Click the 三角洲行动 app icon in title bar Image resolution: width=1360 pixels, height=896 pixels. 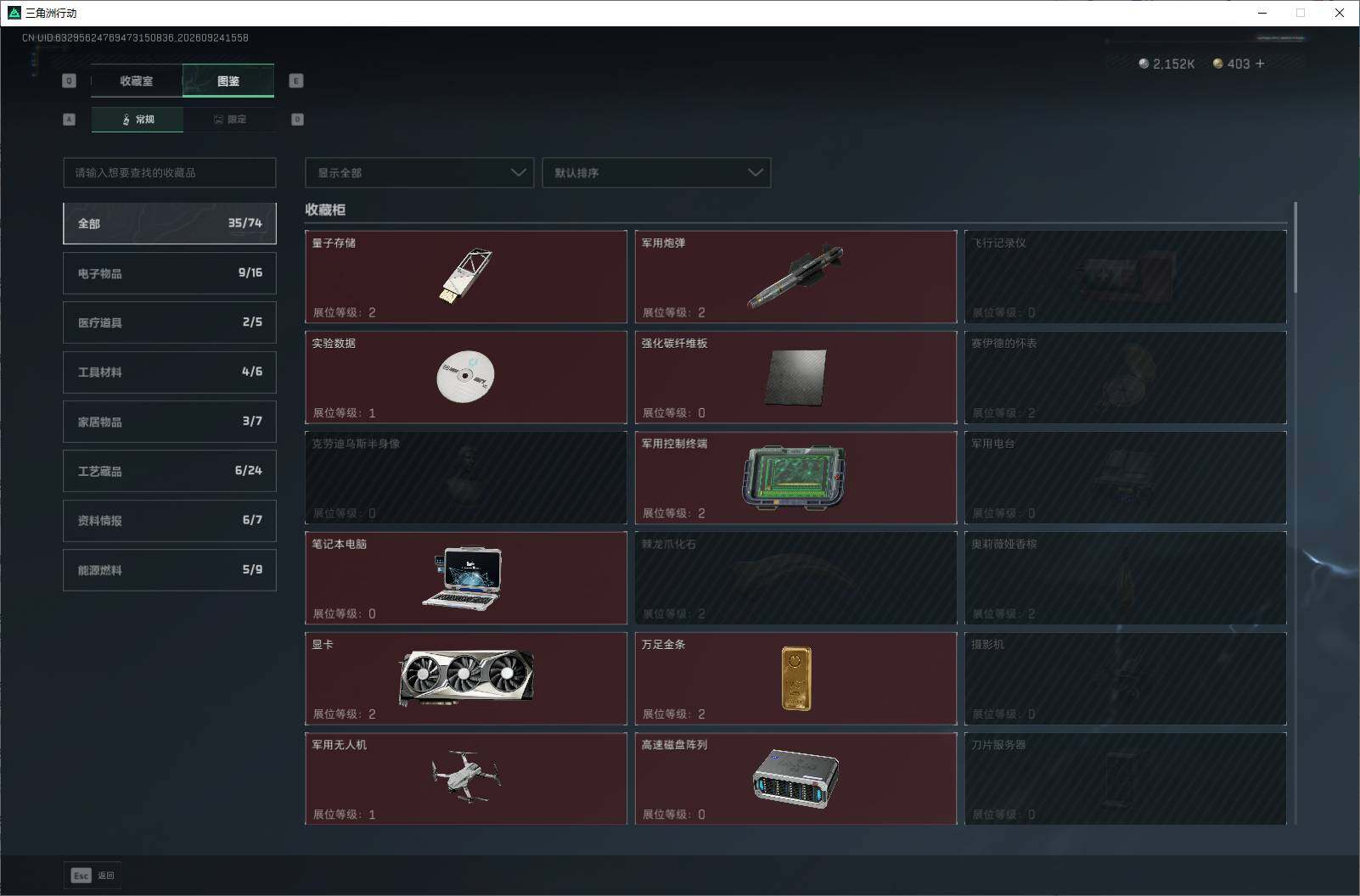point(14,13)
